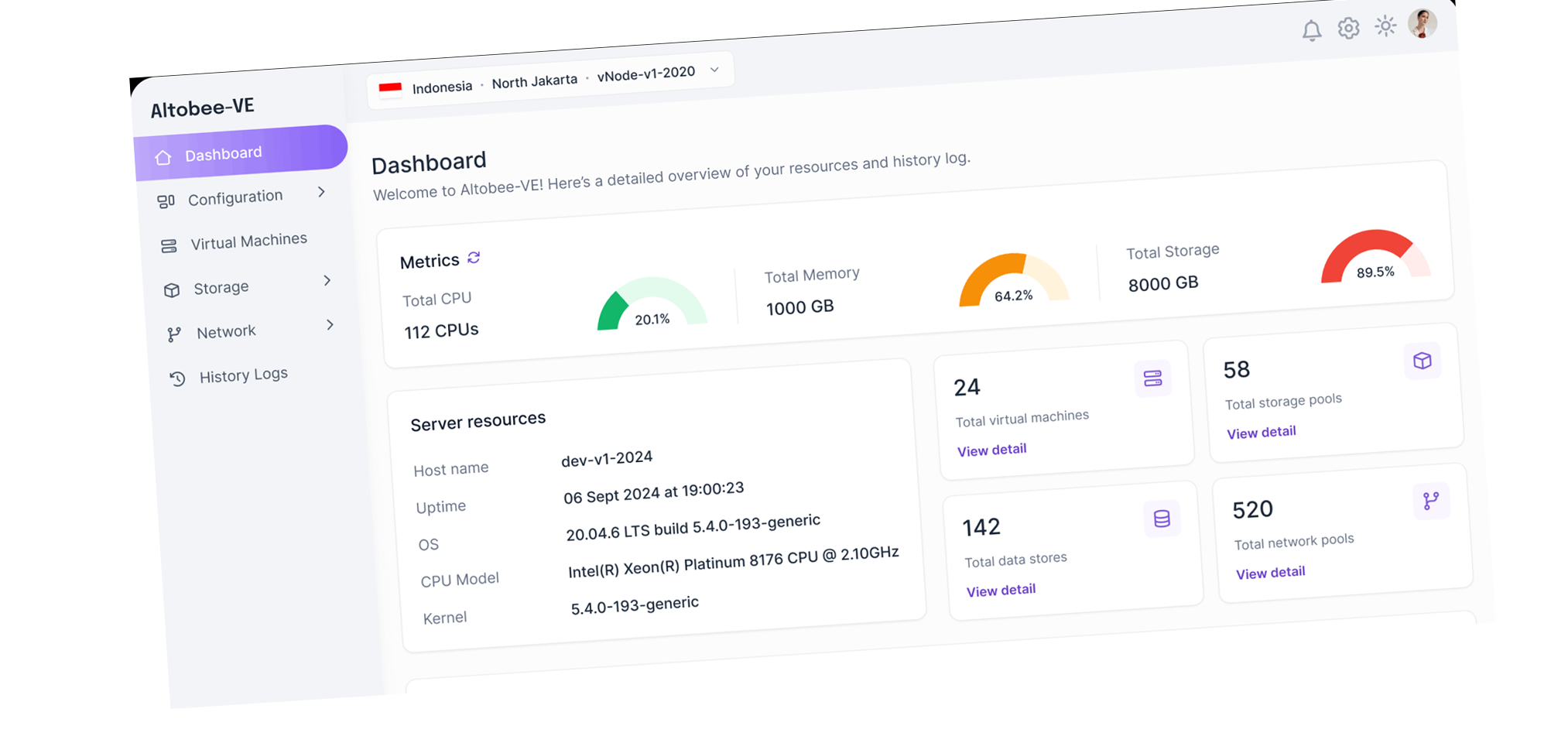Refresh metrics with the reload icon
The image size is (1568, 743).
click(x=474, y=258)
